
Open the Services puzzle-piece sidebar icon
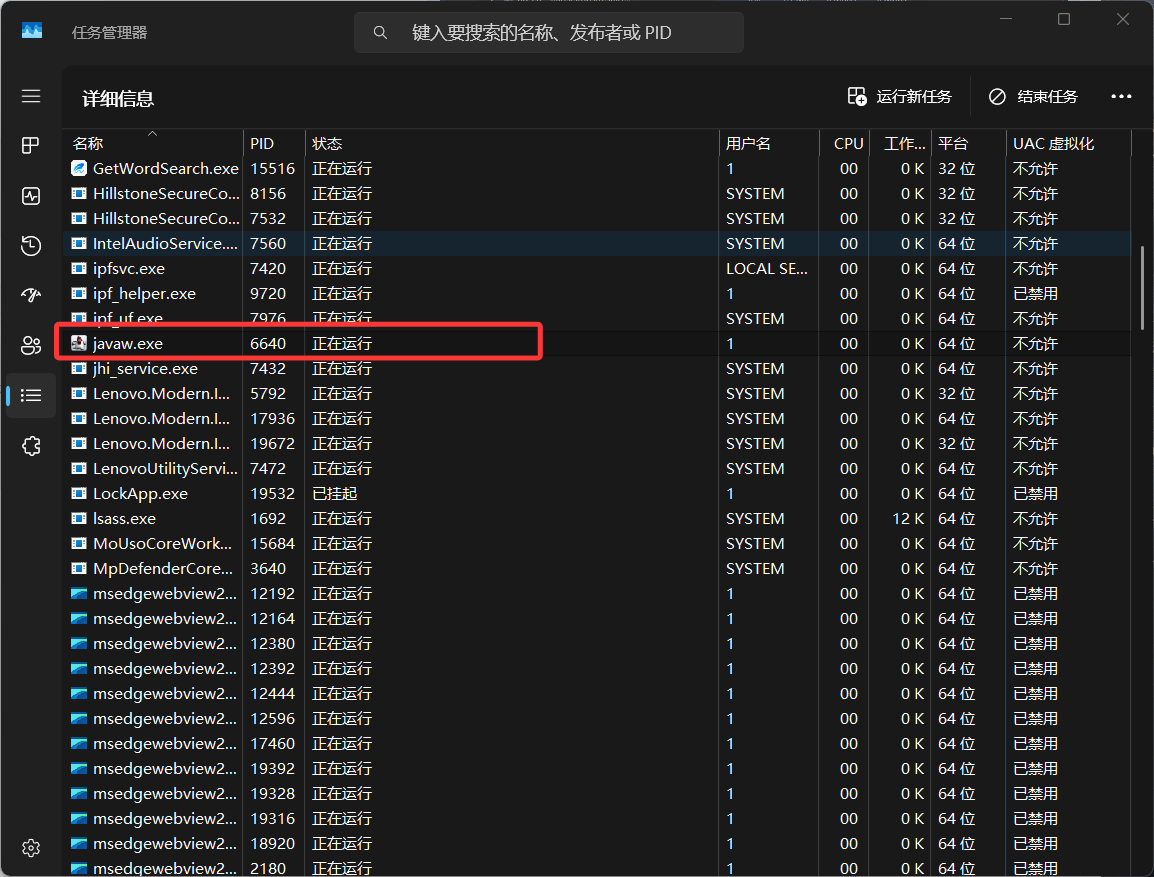click(x=31, y=445)
